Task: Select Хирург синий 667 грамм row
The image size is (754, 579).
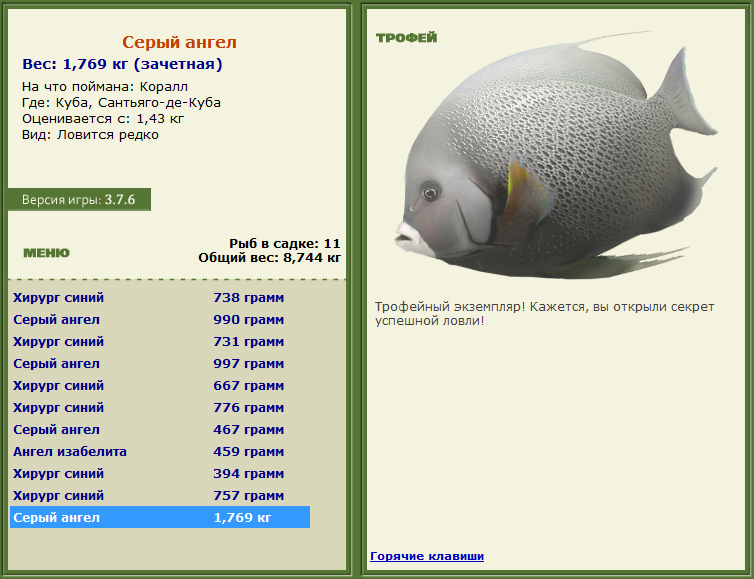Action: 160,386
